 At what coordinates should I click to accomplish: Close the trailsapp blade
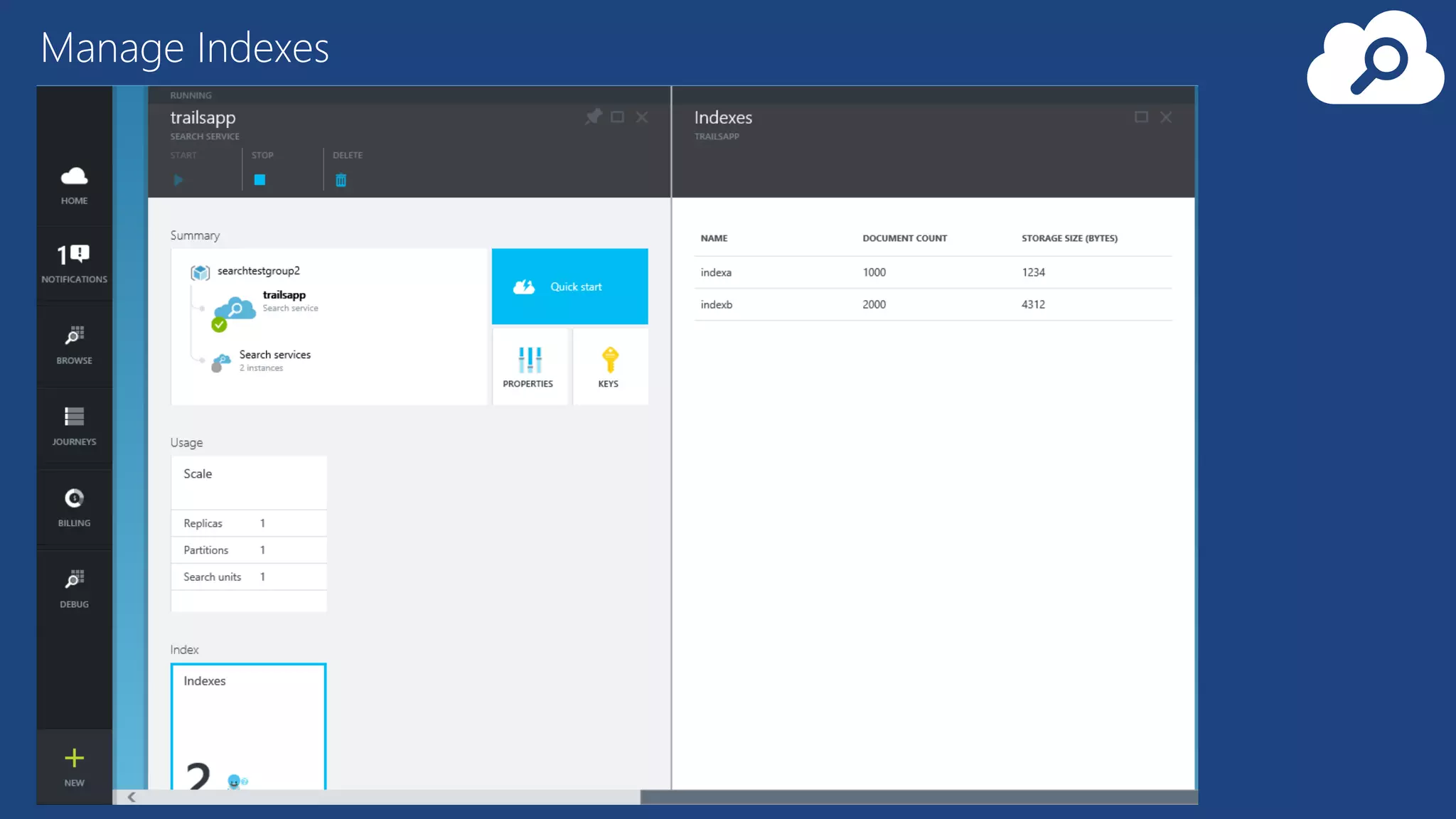641,117
